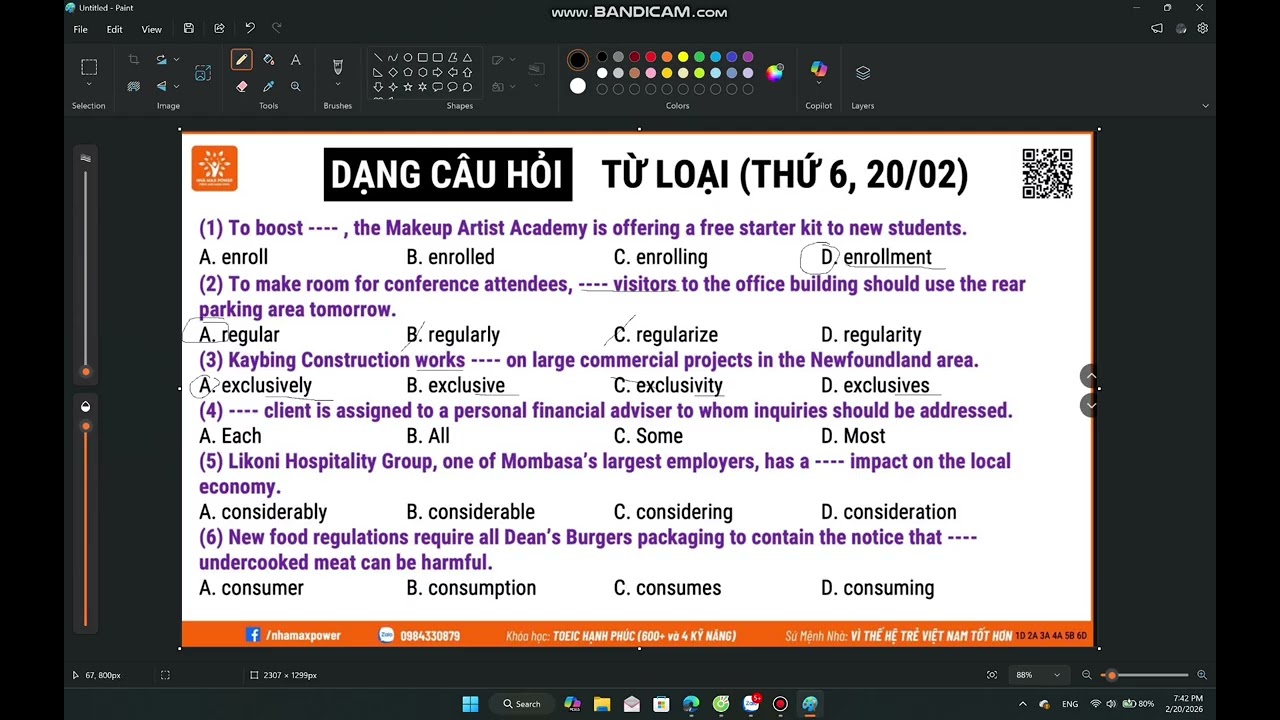Image resolution: width=1280 pixels, height=720 pixels.
Task: Click the ENG language indicator
Action: click(x=1070, y=704)
